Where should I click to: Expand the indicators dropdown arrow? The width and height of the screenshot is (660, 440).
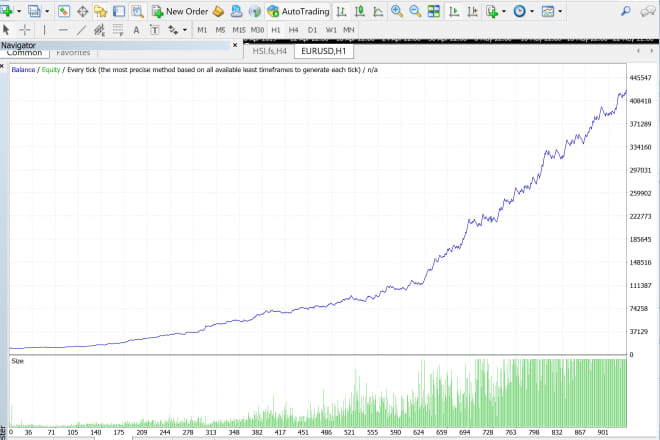coord(504,11)
